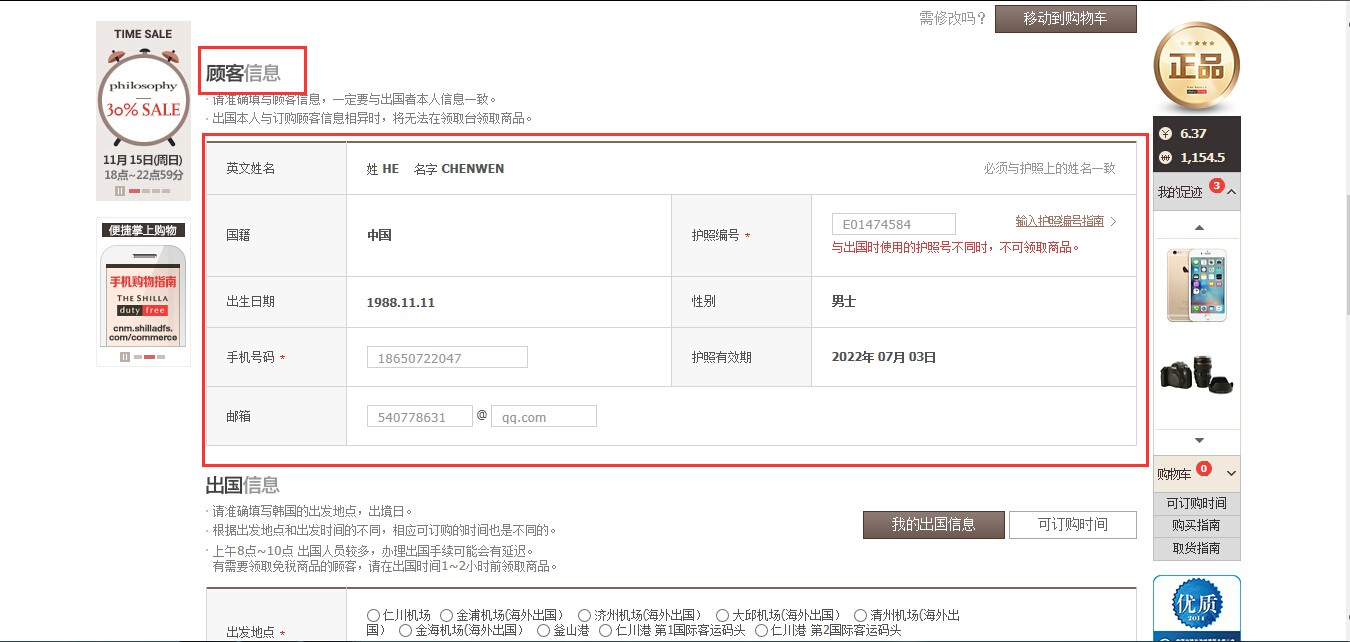Click the passport number E01474584 input field
The image size is (1350, 642).
(893, 223)
